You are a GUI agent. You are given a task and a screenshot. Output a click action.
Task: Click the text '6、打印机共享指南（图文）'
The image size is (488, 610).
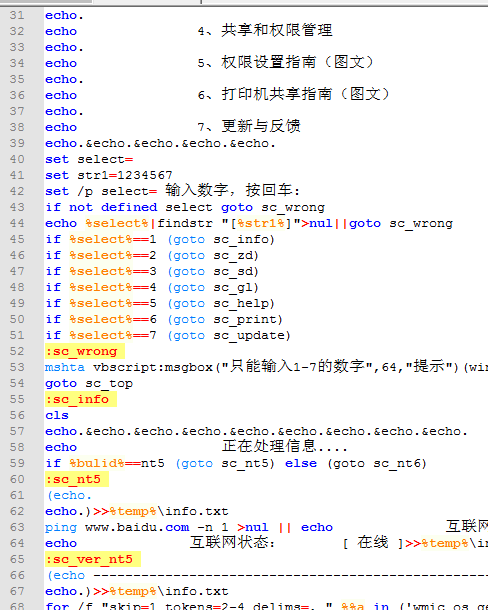coord(294,95)
